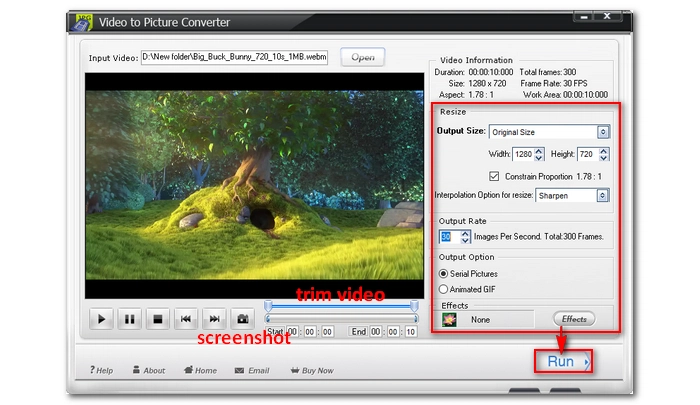The height and width of the screenshot is (405, 700).
Task: Jump to previous frame button
Action: coord(185,319)
